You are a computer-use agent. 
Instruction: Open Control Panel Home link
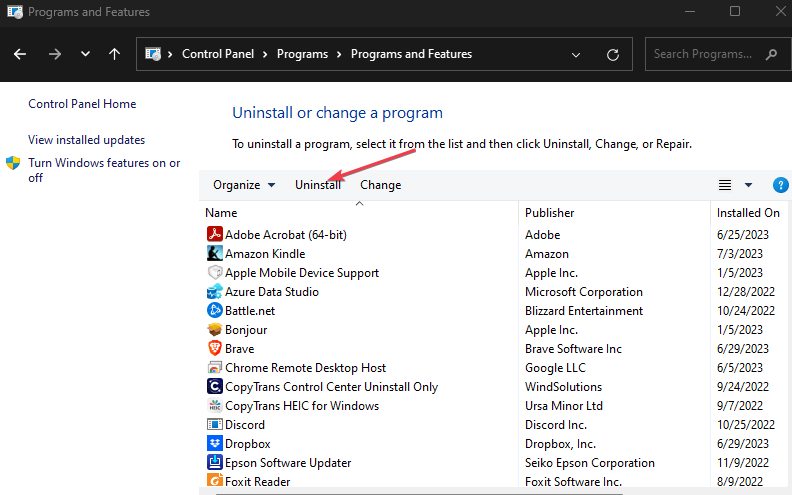pos(82,104)
